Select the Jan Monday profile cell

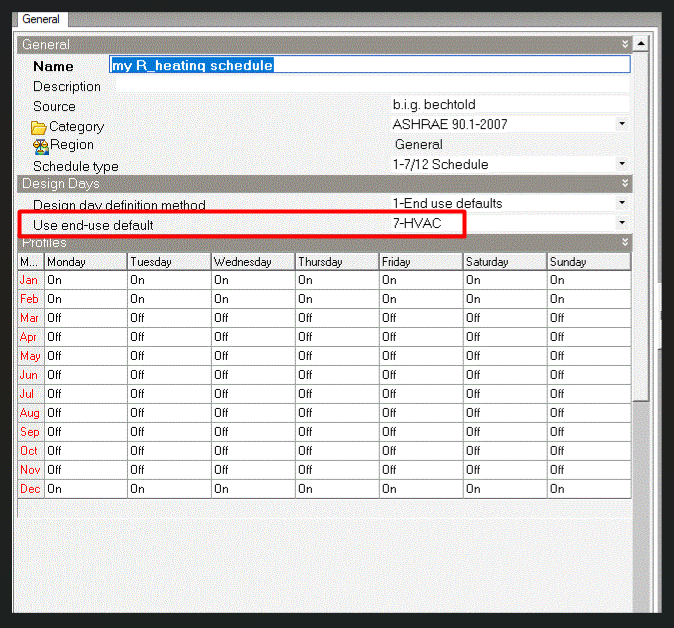pos(86,280)
